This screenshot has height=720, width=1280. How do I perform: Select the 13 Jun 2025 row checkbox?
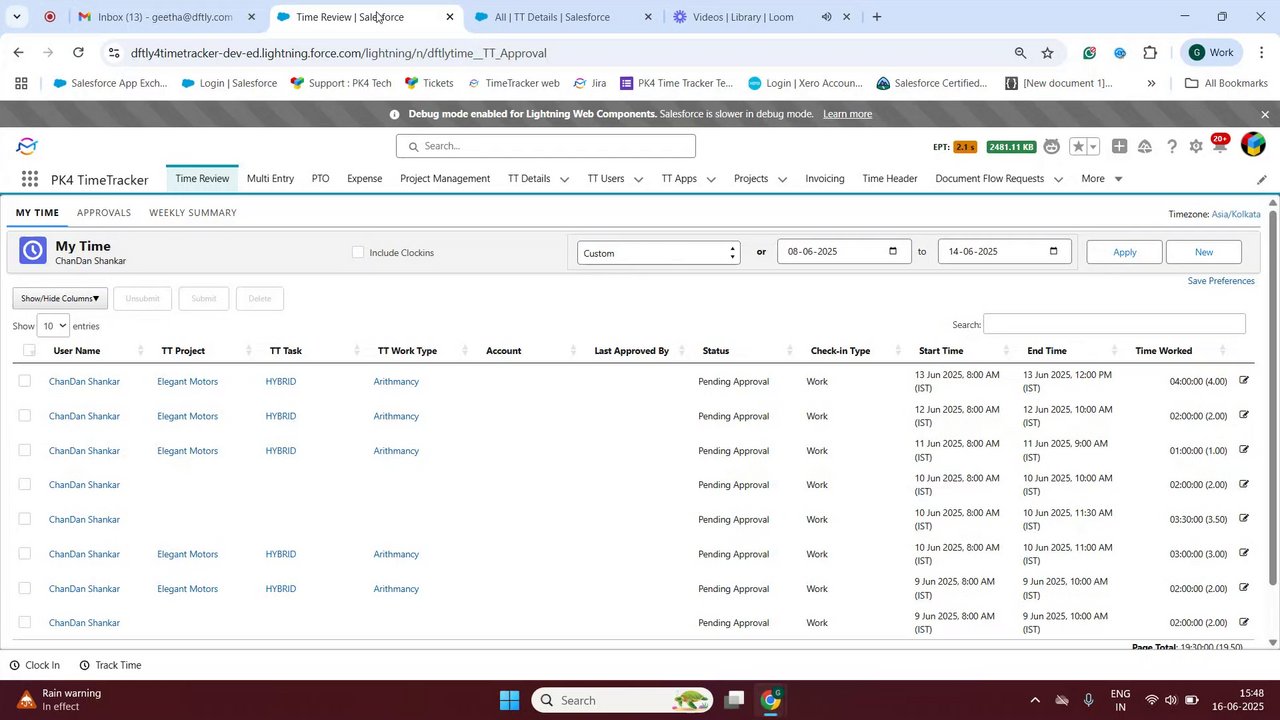[25, 381]
